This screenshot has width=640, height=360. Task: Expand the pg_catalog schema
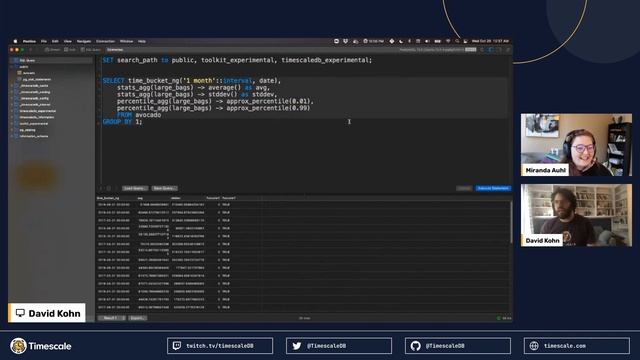pos(12,130)
